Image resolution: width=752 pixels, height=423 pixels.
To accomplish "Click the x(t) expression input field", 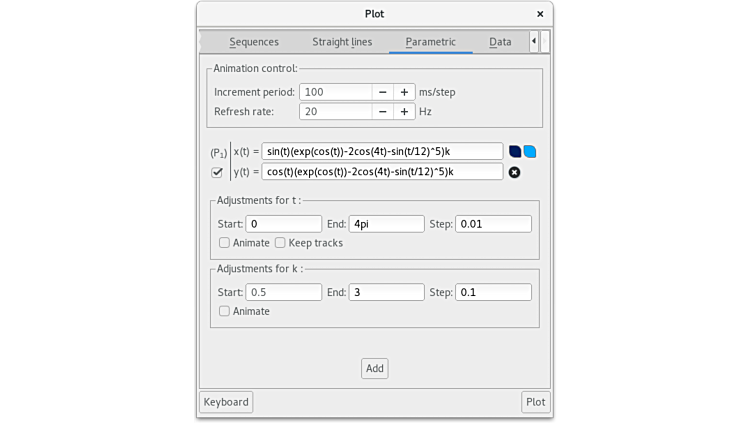I will tap(382, 151).
